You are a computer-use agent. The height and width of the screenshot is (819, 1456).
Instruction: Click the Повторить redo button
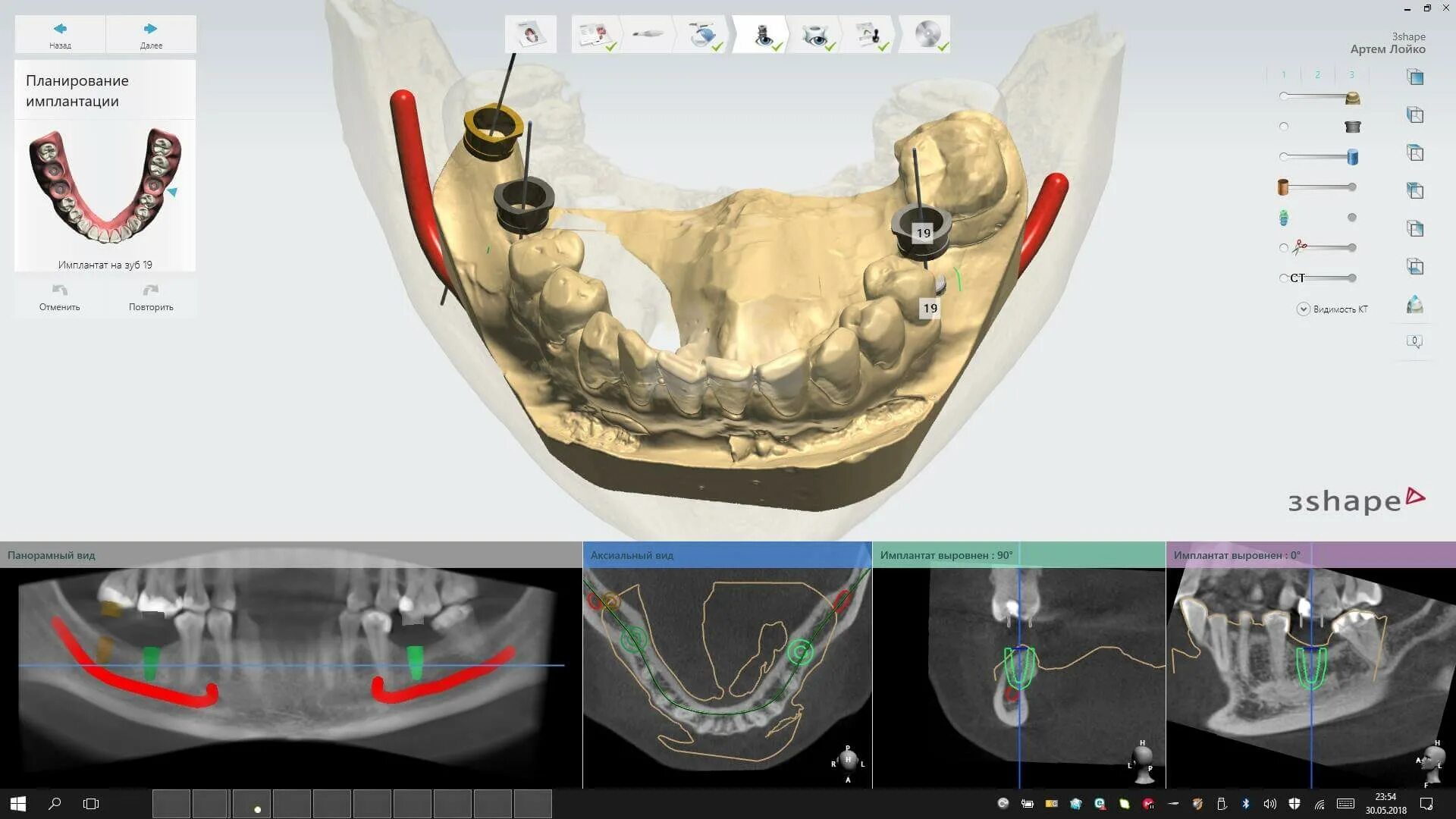coord(151,297)
